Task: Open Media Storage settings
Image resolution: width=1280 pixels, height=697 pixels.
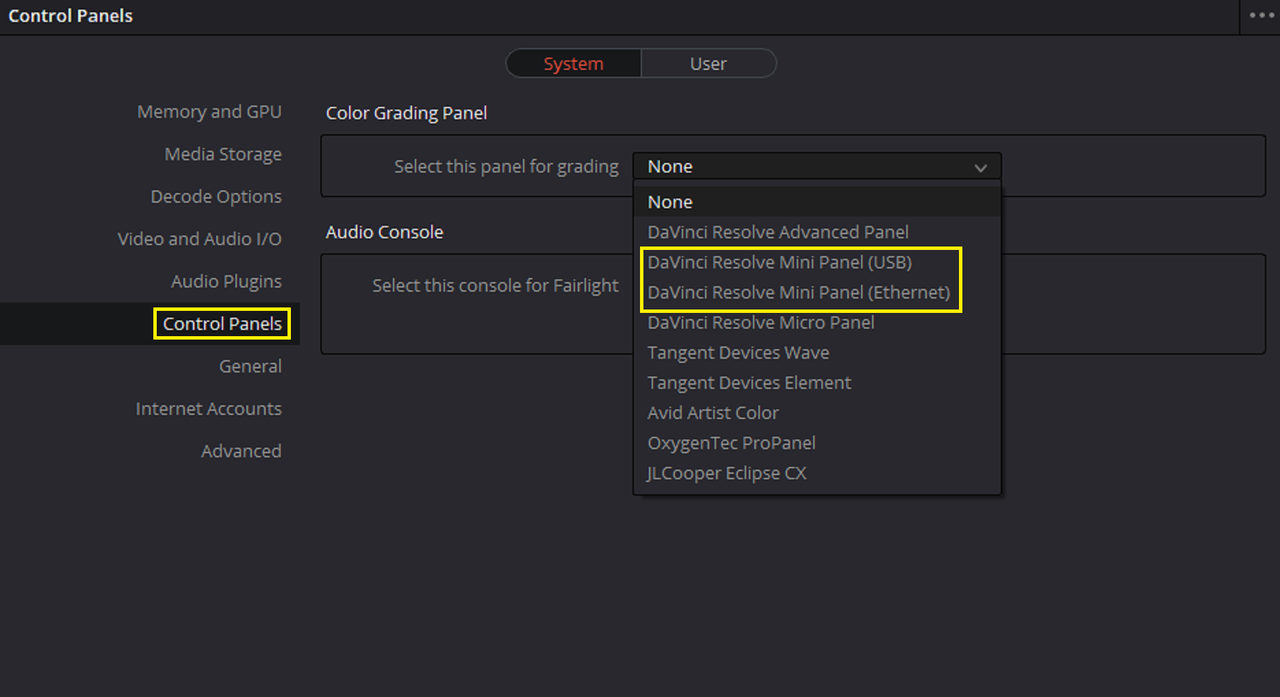Action: click(223, 154)
